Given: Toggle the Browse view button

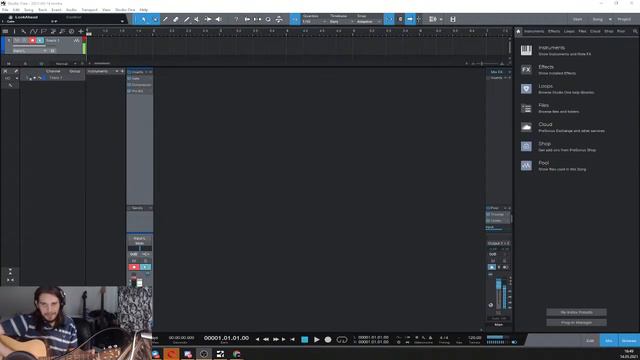Looking at the screenshot, I should pos(629,340).
